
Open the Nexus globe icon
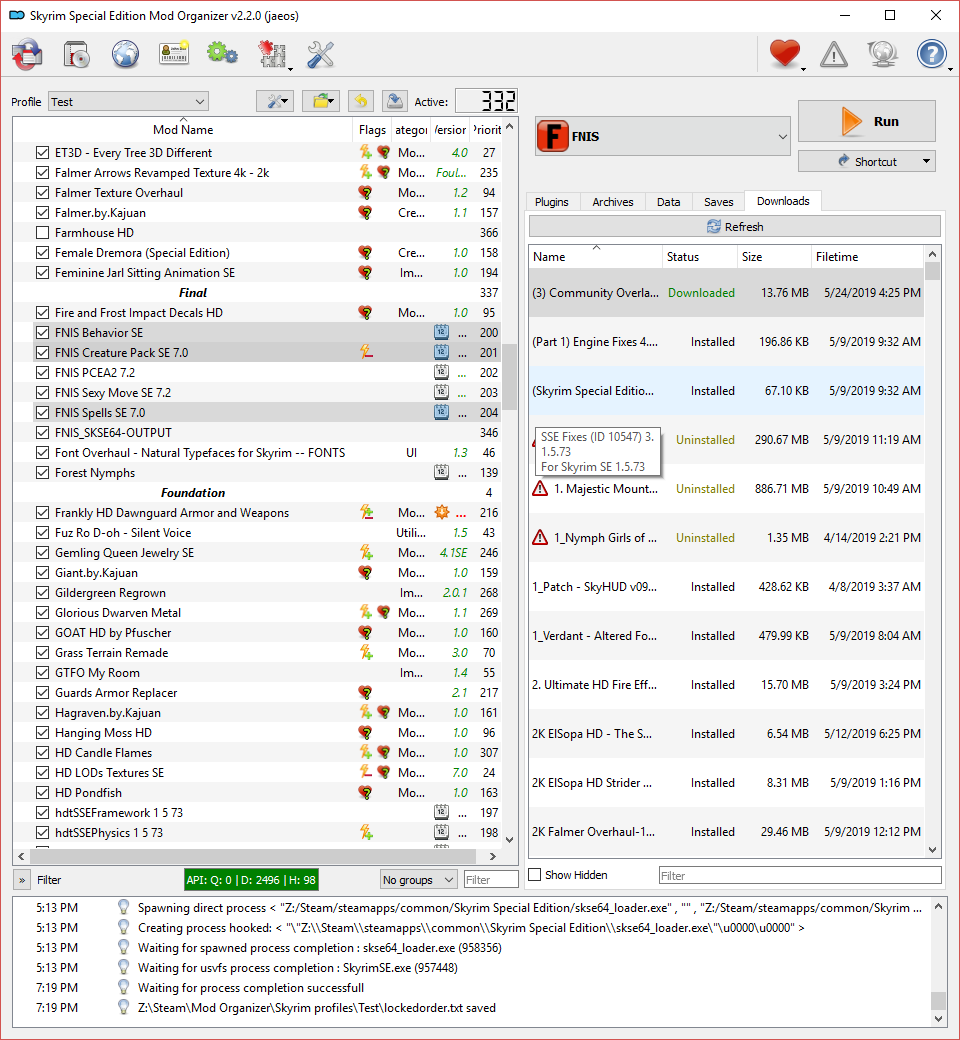(x=125, y=54)
